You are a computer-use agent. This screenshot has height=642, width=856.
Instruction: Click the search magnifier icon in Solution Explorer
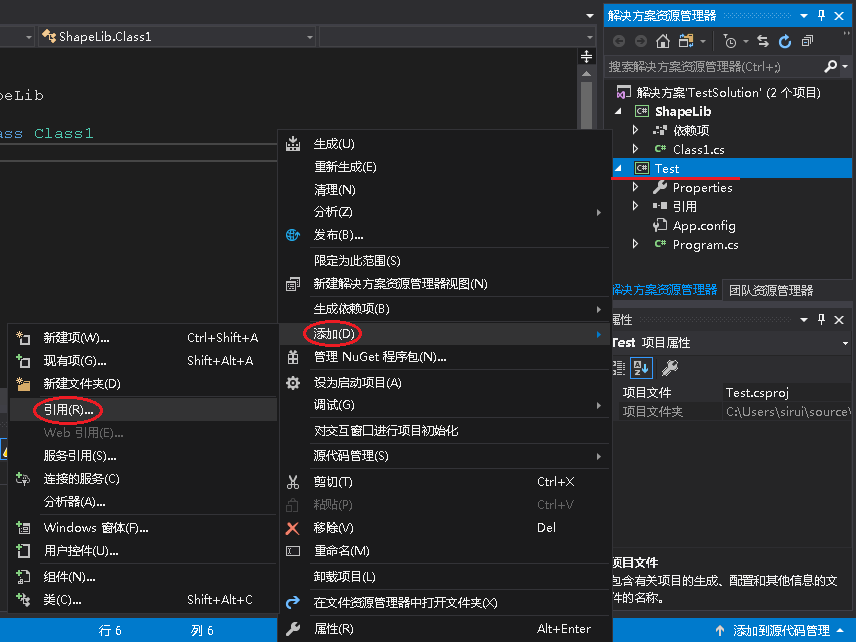[x=830, y=67]
